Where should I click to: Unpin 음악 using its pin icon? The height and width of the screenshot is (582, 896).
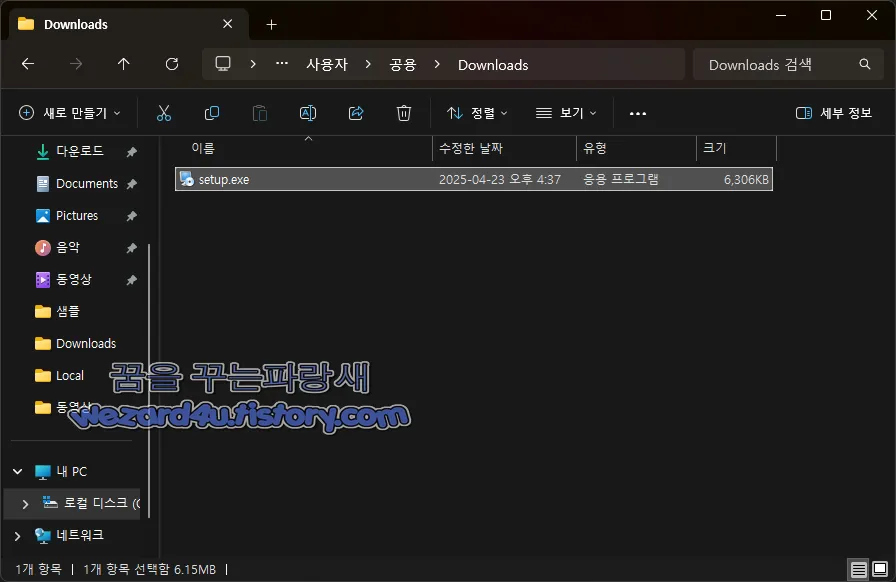click(131, 248)
